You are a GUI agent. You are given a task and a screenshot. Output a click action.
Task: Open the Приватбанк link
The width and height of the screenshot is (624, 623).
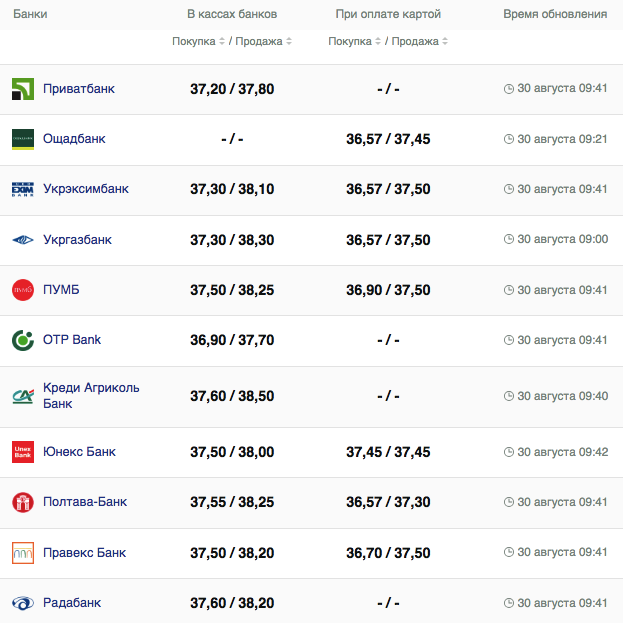pyautogui.click(x=79, y=89)
